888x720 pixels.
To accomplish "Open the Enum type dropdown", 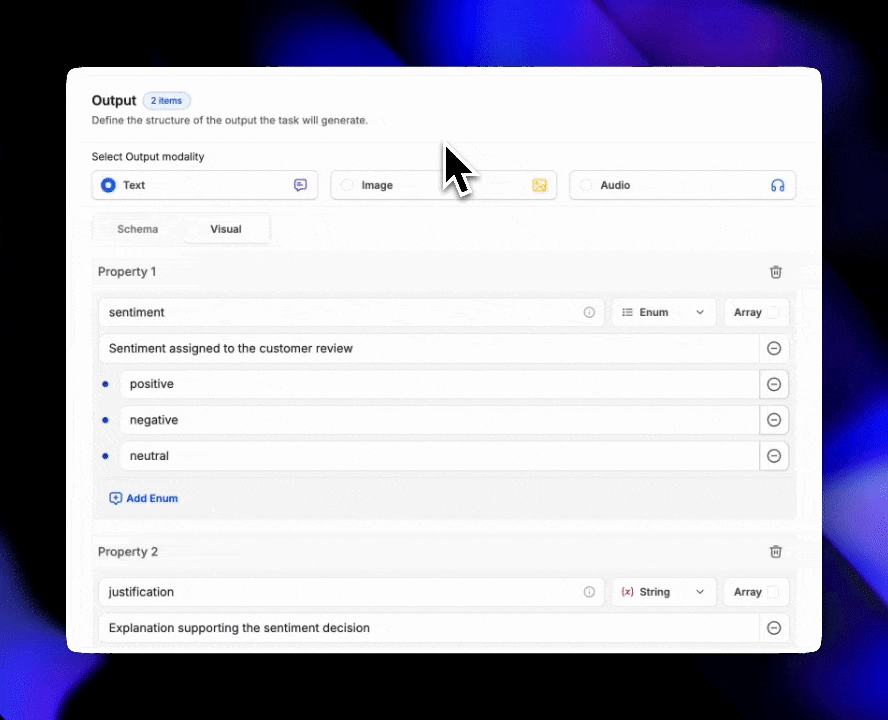I will (664, 312).
